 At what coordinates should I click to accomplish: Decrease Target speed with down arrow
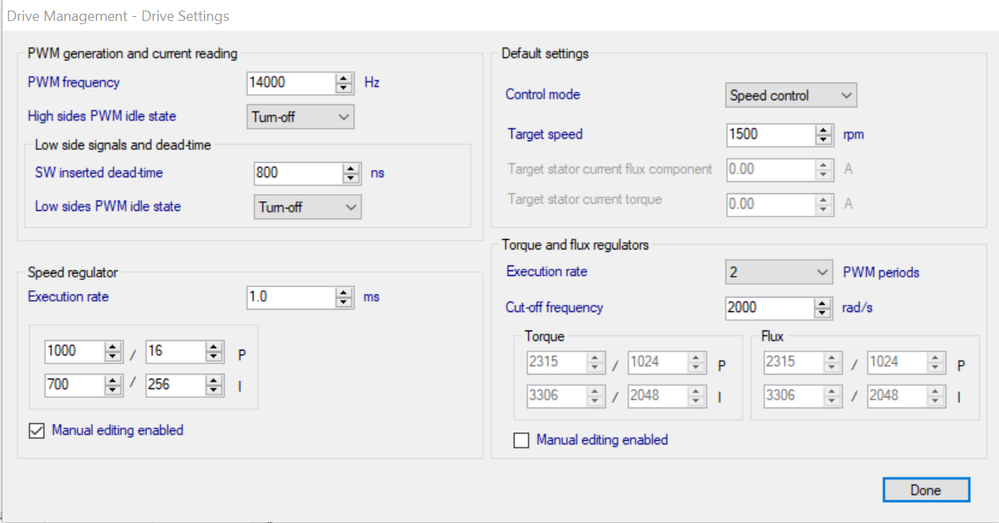coord(823,140)
